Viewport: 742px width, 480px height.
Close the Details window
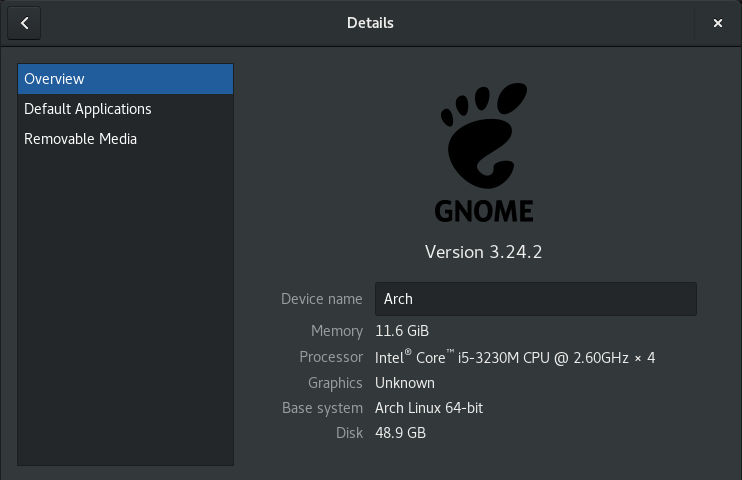717,23
